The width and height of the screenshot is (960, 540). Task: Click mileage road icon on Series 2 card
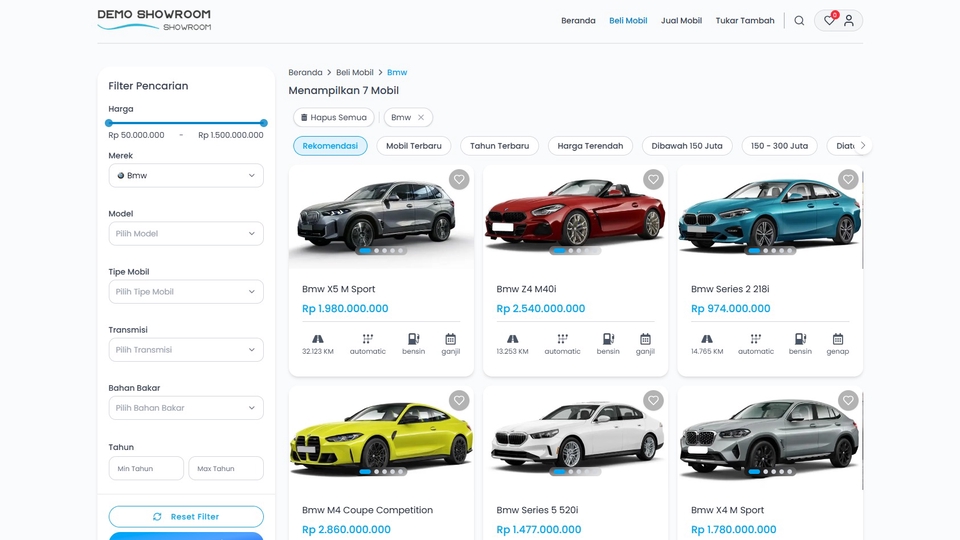(707, 339)
